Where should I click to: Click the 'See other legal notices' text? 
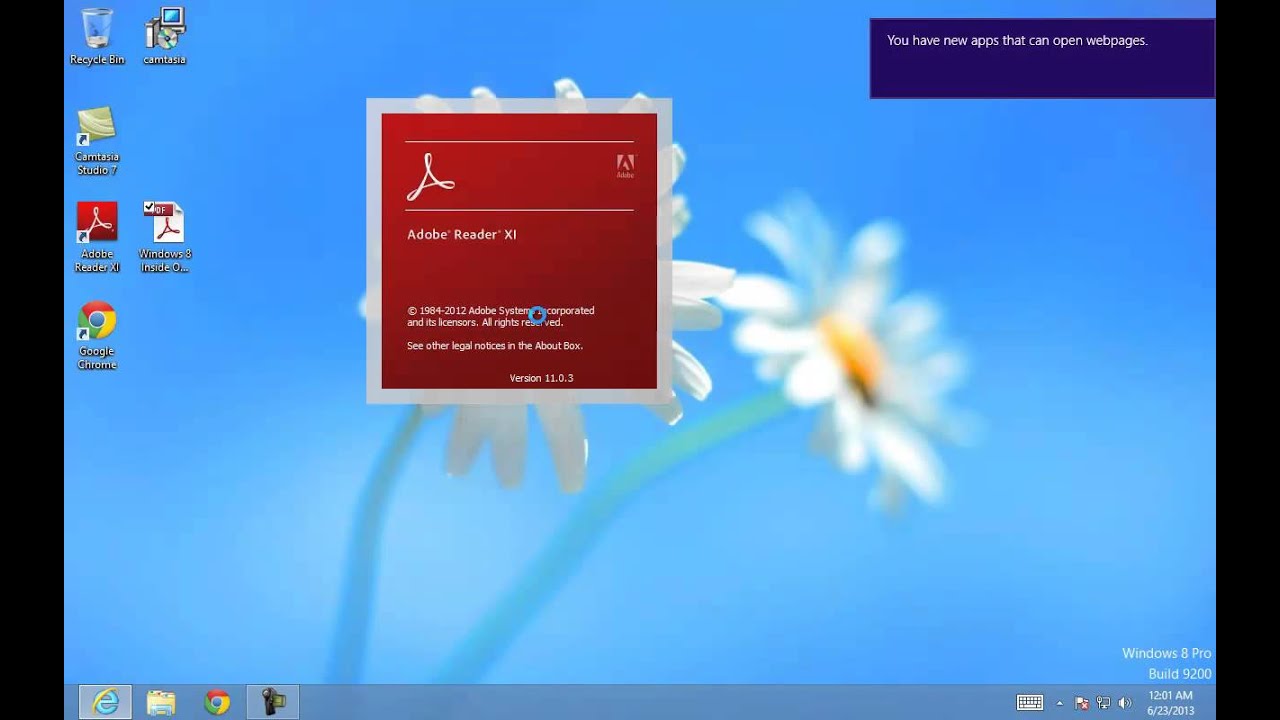pos(495,346)
